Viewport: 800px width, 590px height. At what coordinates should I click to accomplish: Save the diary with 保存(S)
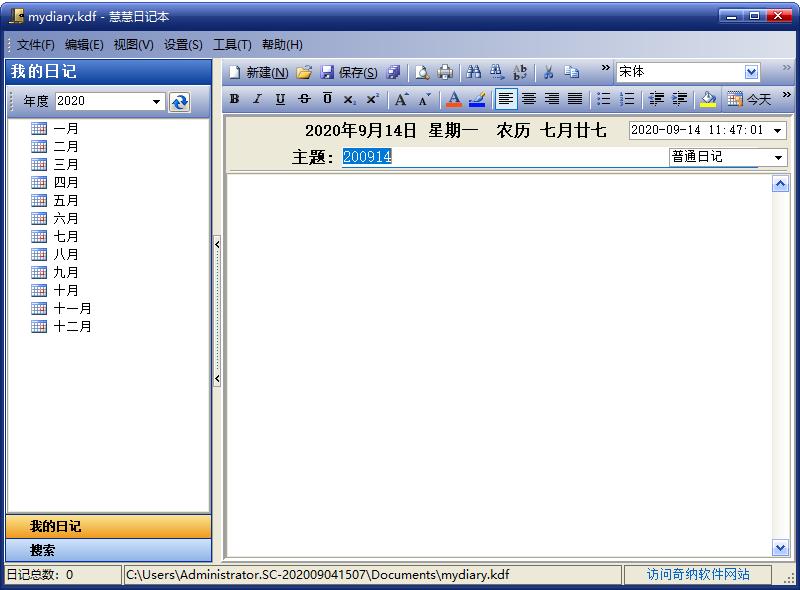pyautogui.click(x=349, y=72)
